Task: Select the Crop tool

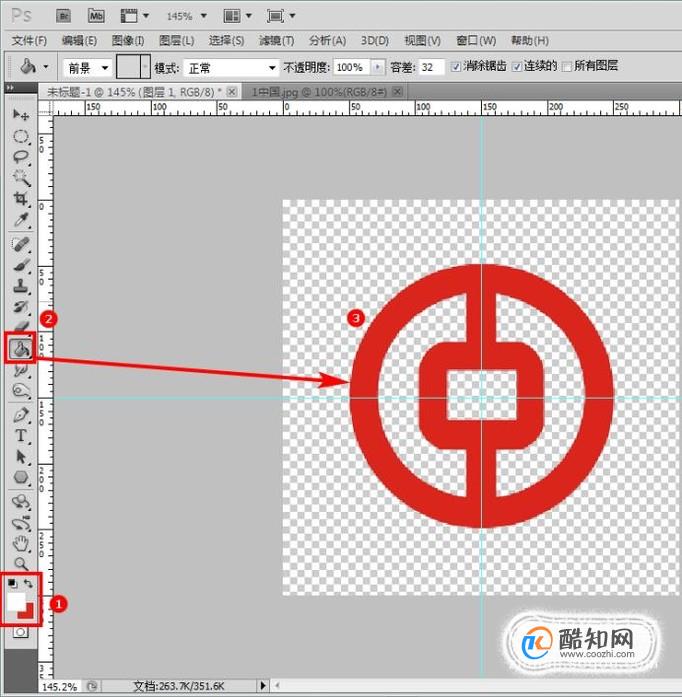Action: point(20,198)
